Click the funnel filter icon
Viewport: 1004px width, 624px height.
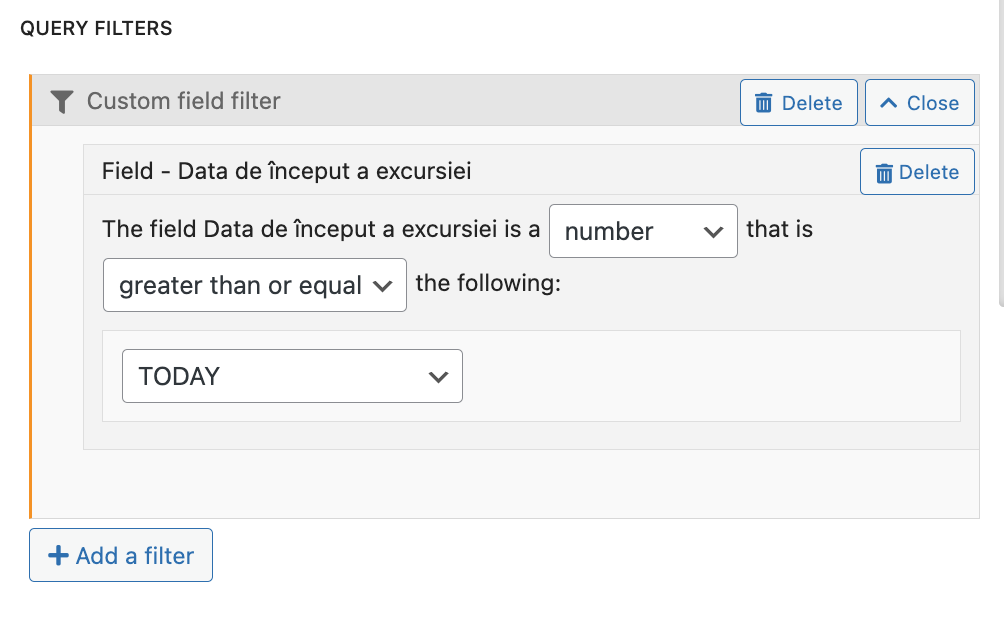pyautogui.click(x=62, y=102)
